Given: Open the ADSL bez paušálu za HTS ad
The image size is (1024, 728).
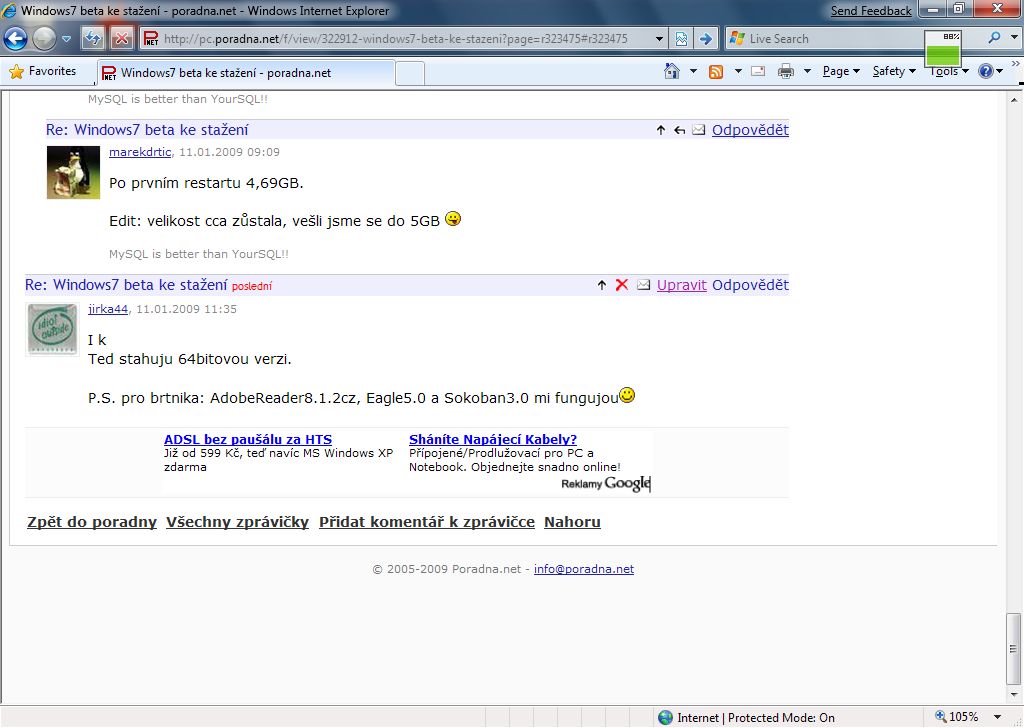Looking at the screenshot, I should pos(248,439).
